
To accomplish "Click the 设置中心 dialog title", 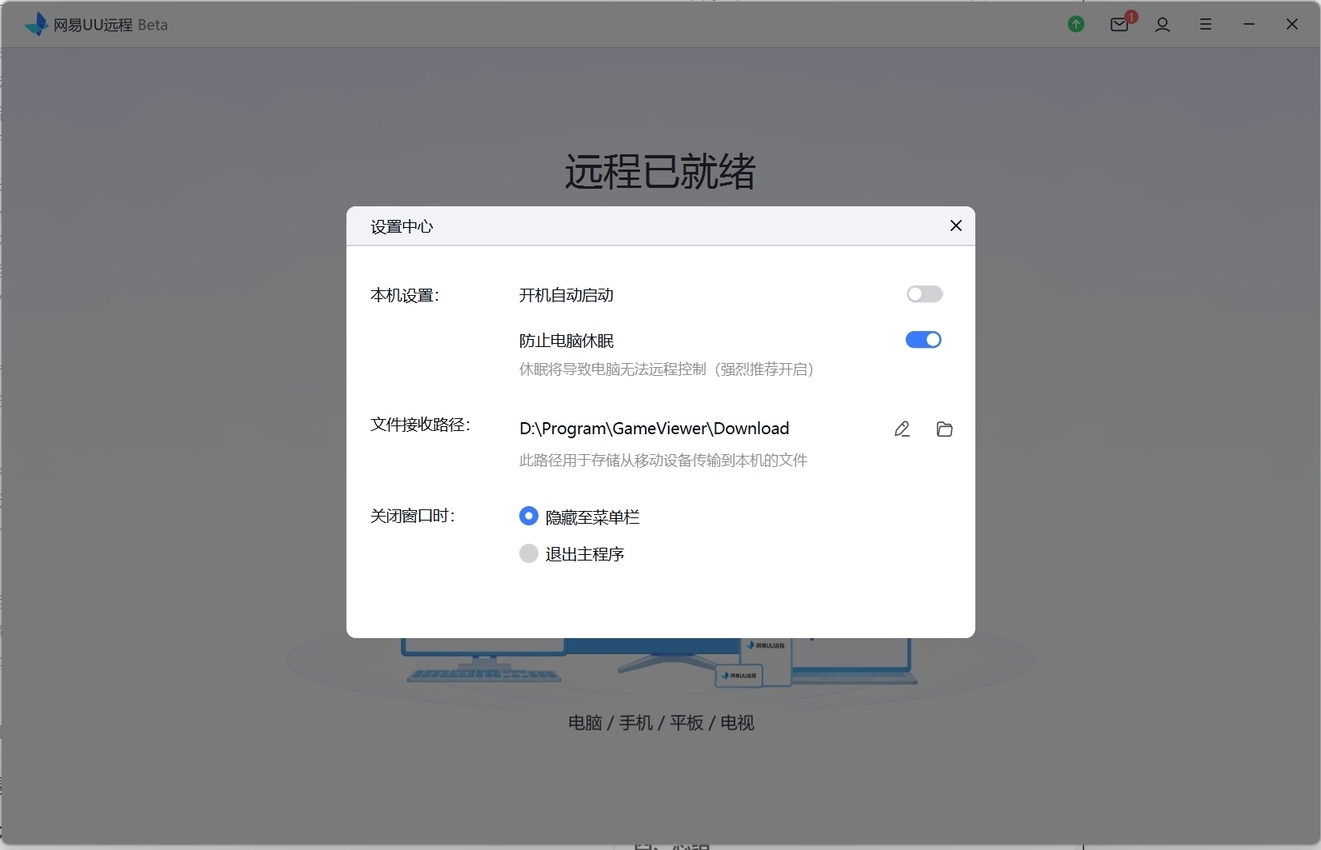I will [x=402, y=226].
